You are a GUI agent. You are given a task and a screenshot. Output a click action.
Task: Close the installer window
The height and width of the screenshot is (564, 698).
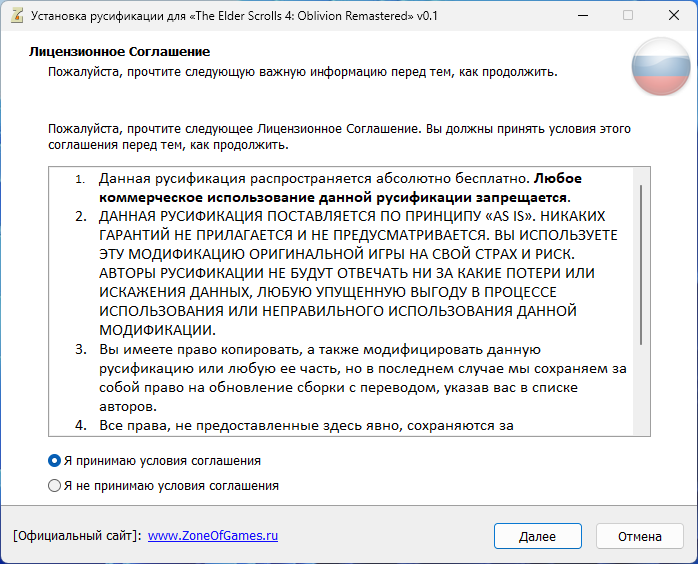(674, 16)
